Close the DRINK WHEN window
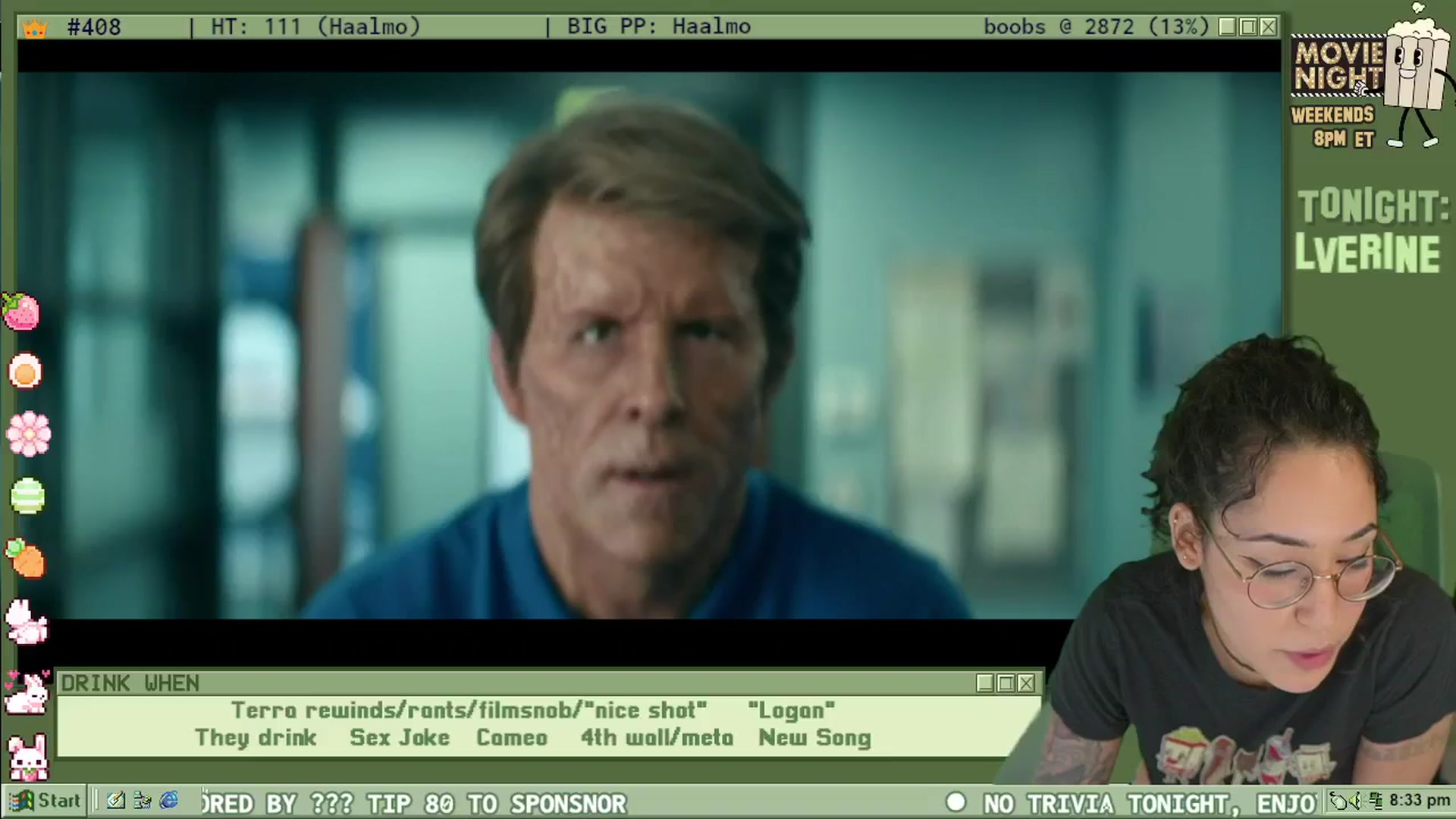Viewport: 1456px width, 819px height. coord(1026,683)
